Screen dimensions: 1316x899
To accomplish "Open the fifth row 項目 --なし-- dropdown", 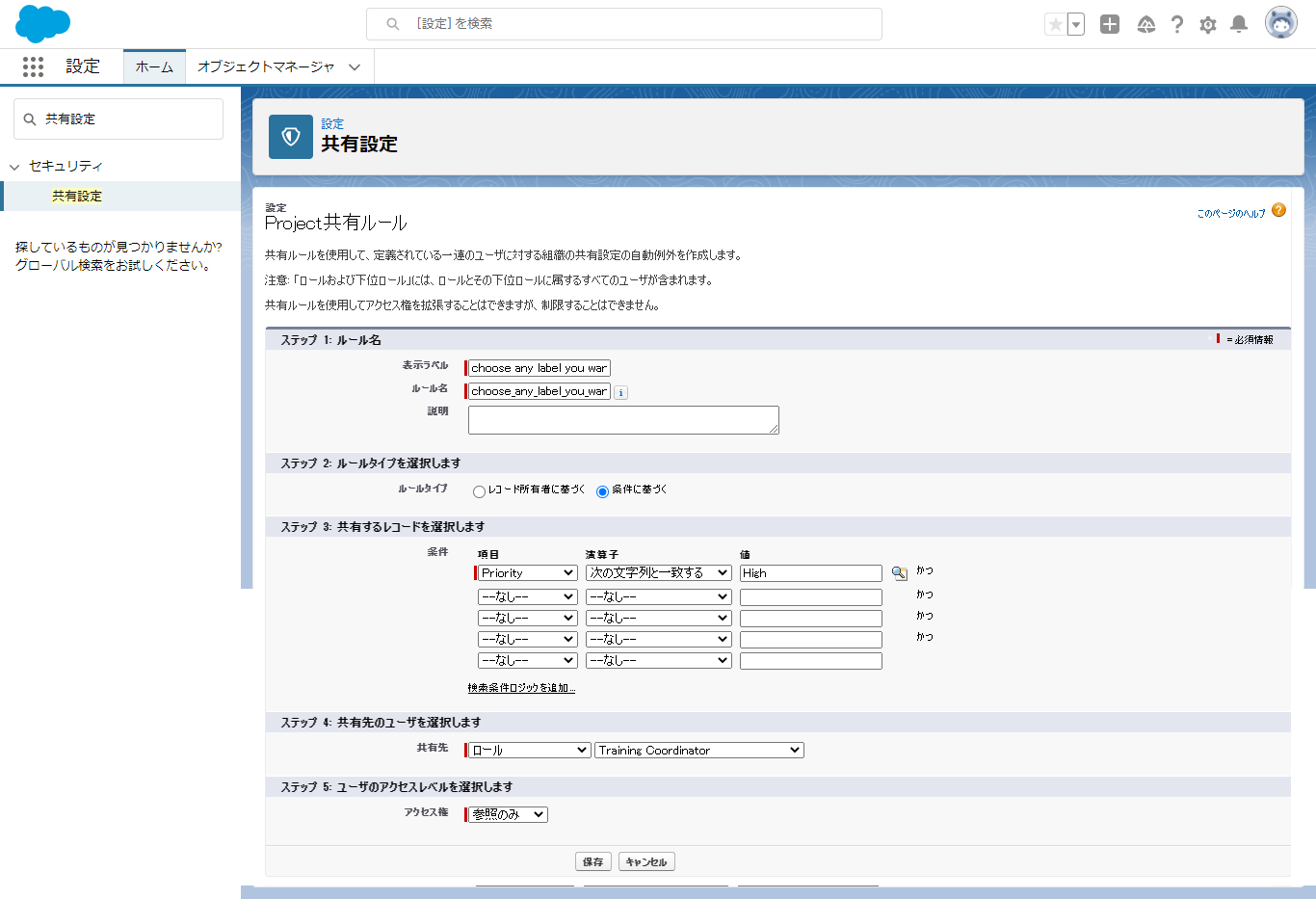I will (x=527, y=660).
